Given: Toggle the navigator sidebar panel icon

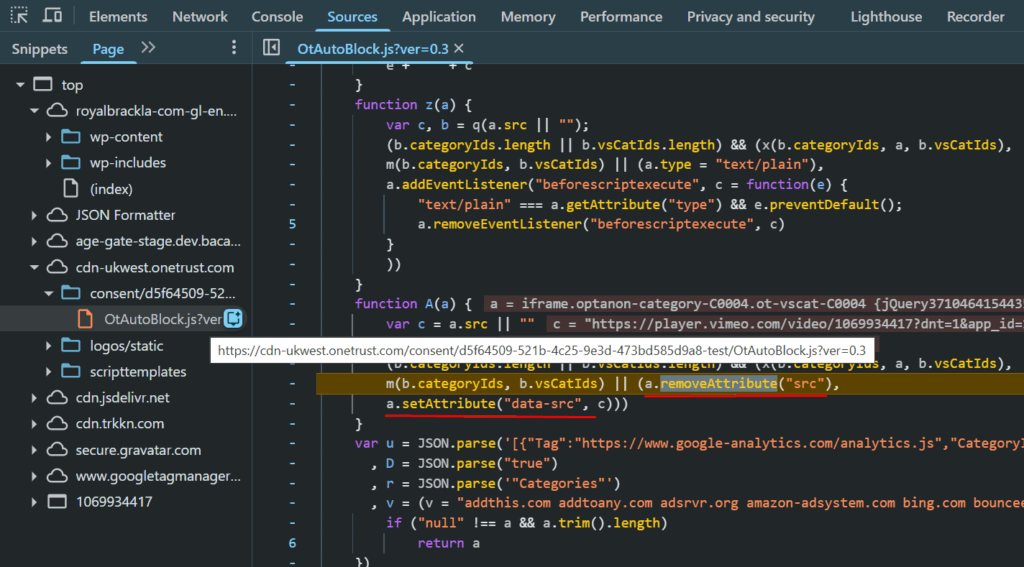Looking at the screenshot, I should click(x=271, y=48).
